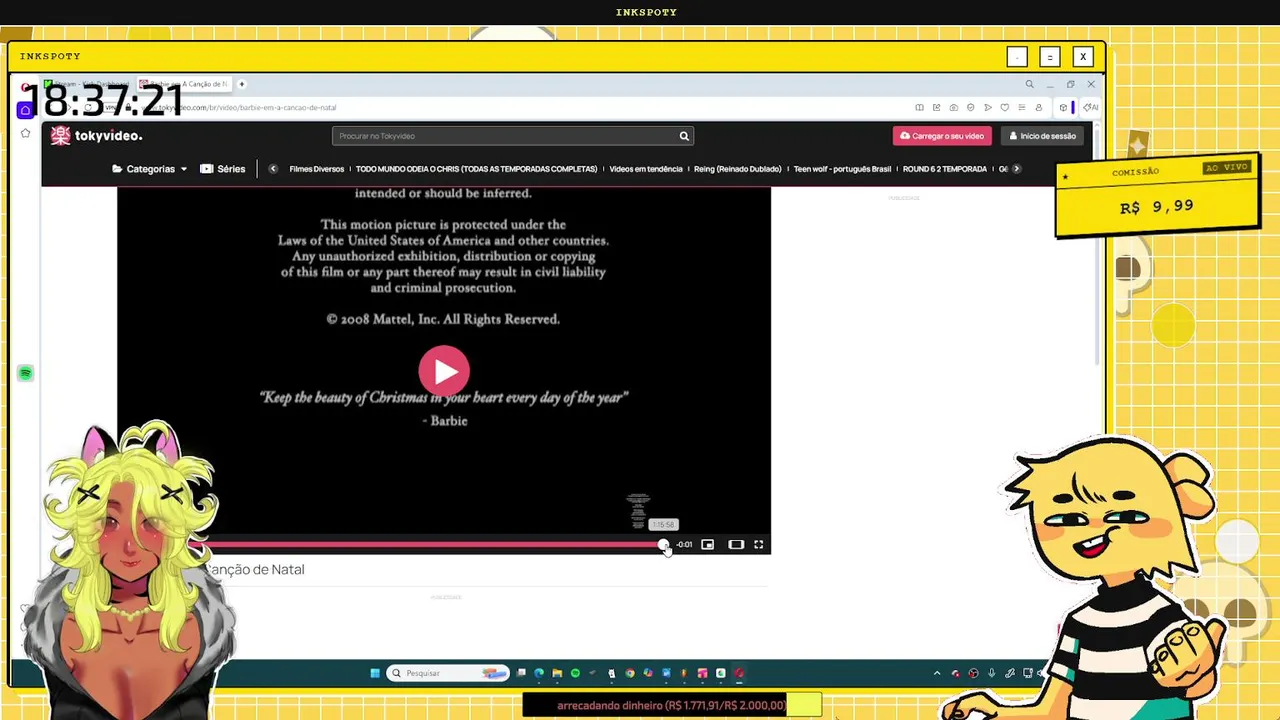
Task: Open a new browser tab
Action: [242, 84]
